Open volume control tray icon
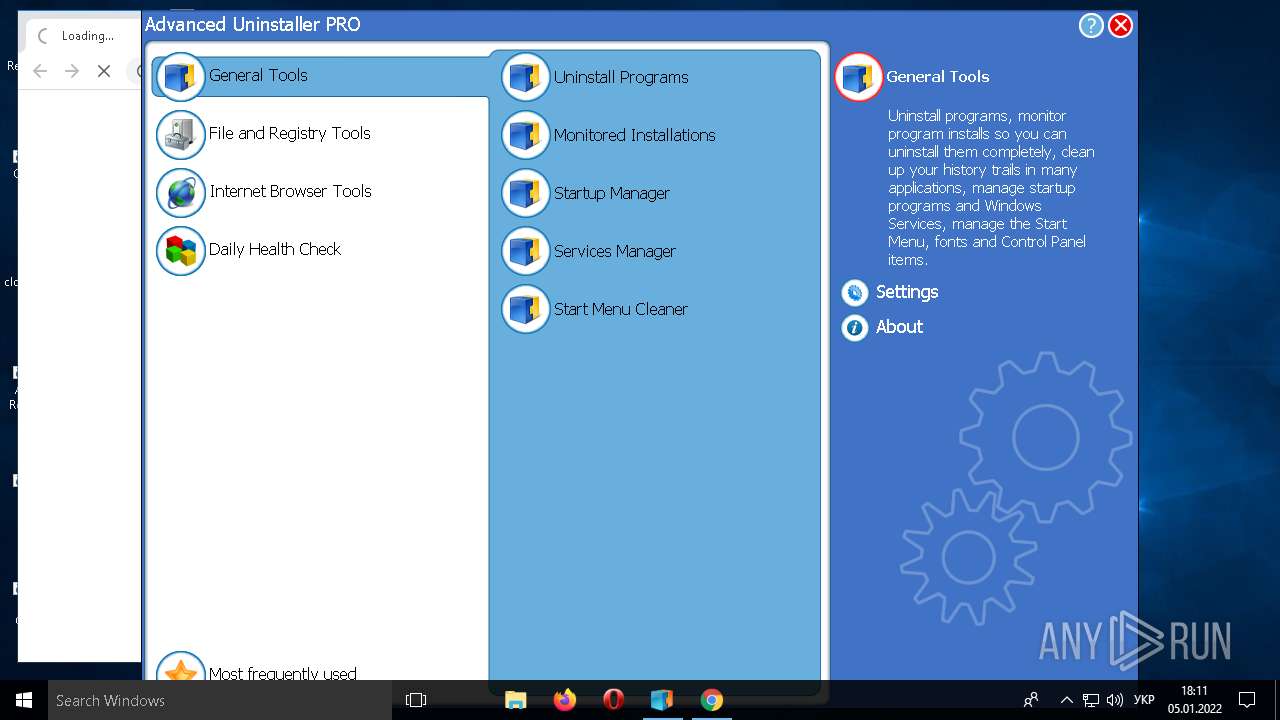Viewport: 1280px width, 720px height. tap(1115, 700)
